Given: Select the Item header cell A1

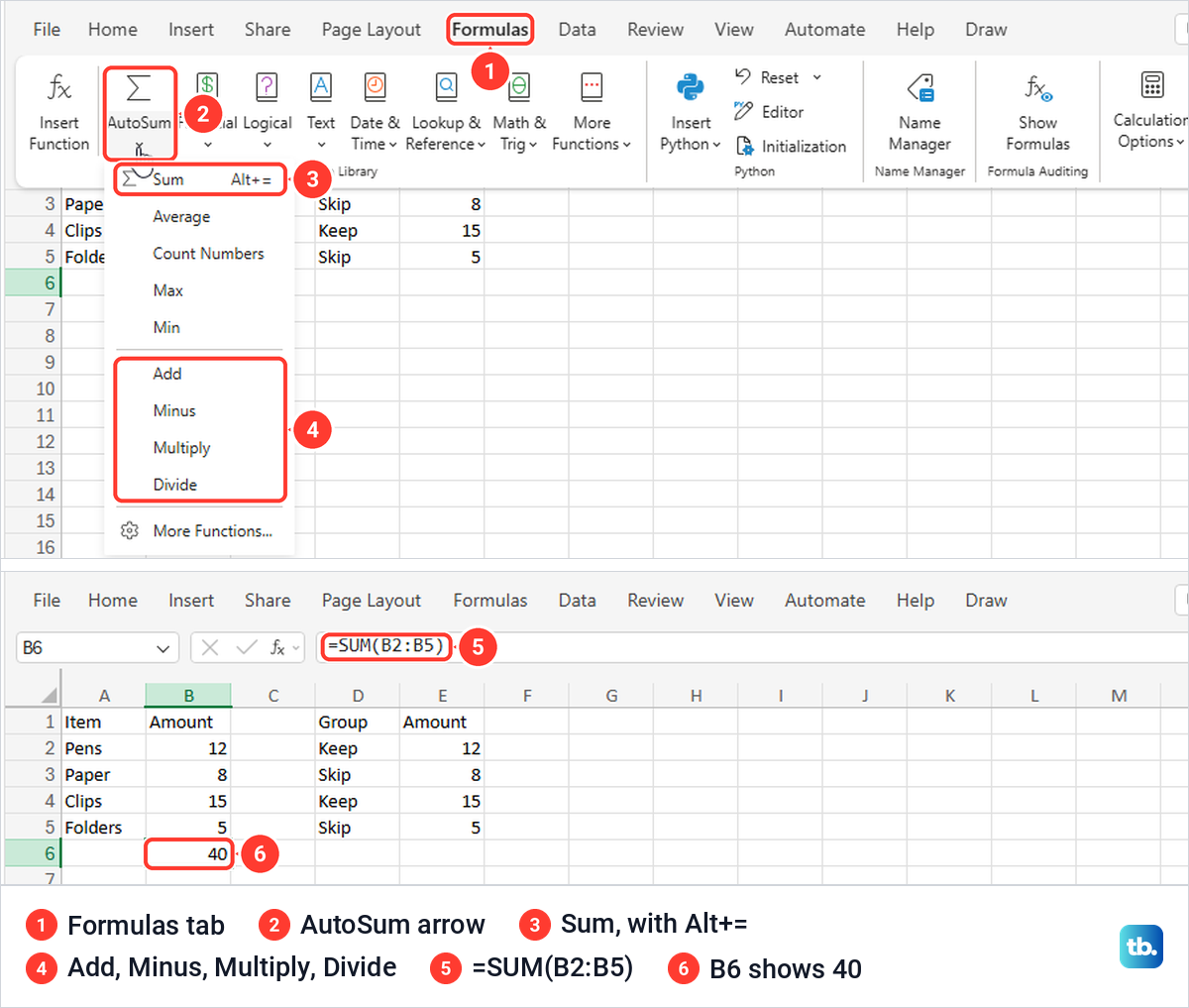Looking at the screenshot, I should (x=104, y=722).
